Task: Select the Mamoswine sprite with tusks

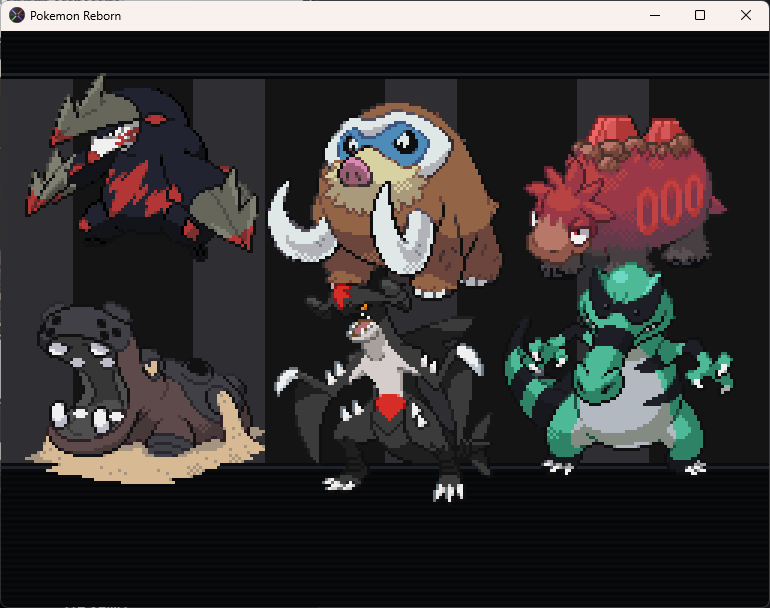Action: point(385,201)
